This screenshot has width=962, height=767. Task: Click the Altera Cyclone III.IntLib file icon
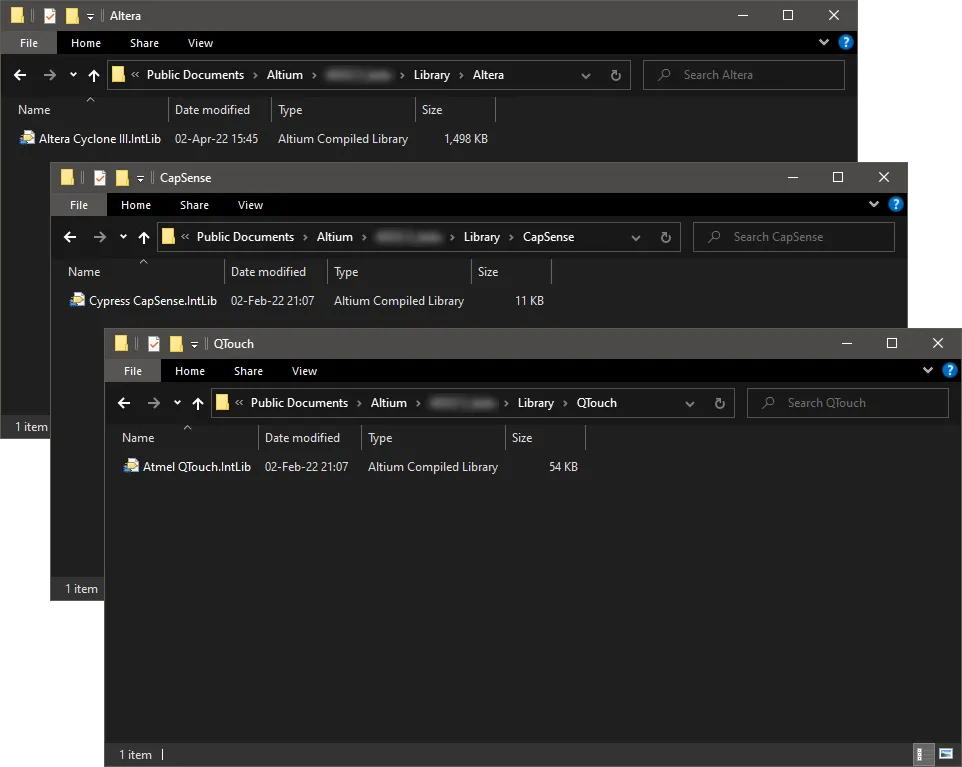click(x=27, y=138)
